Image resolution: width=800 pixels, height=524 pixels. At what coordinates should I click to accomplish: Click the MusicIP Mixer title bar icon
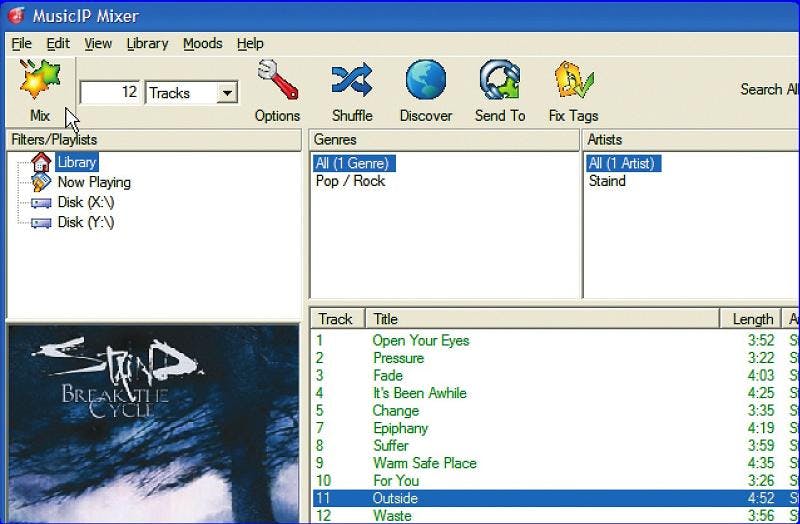17,15
